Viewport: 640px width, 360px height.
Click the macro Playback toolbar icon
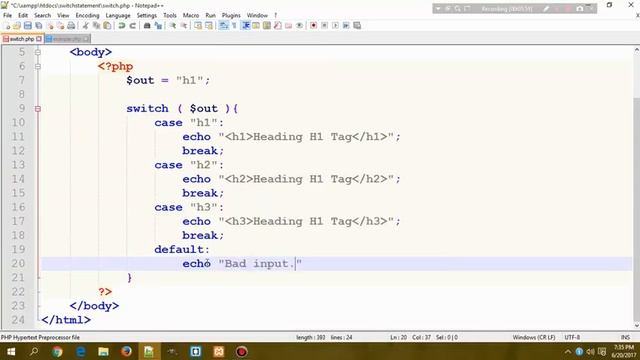pos(335,26)
